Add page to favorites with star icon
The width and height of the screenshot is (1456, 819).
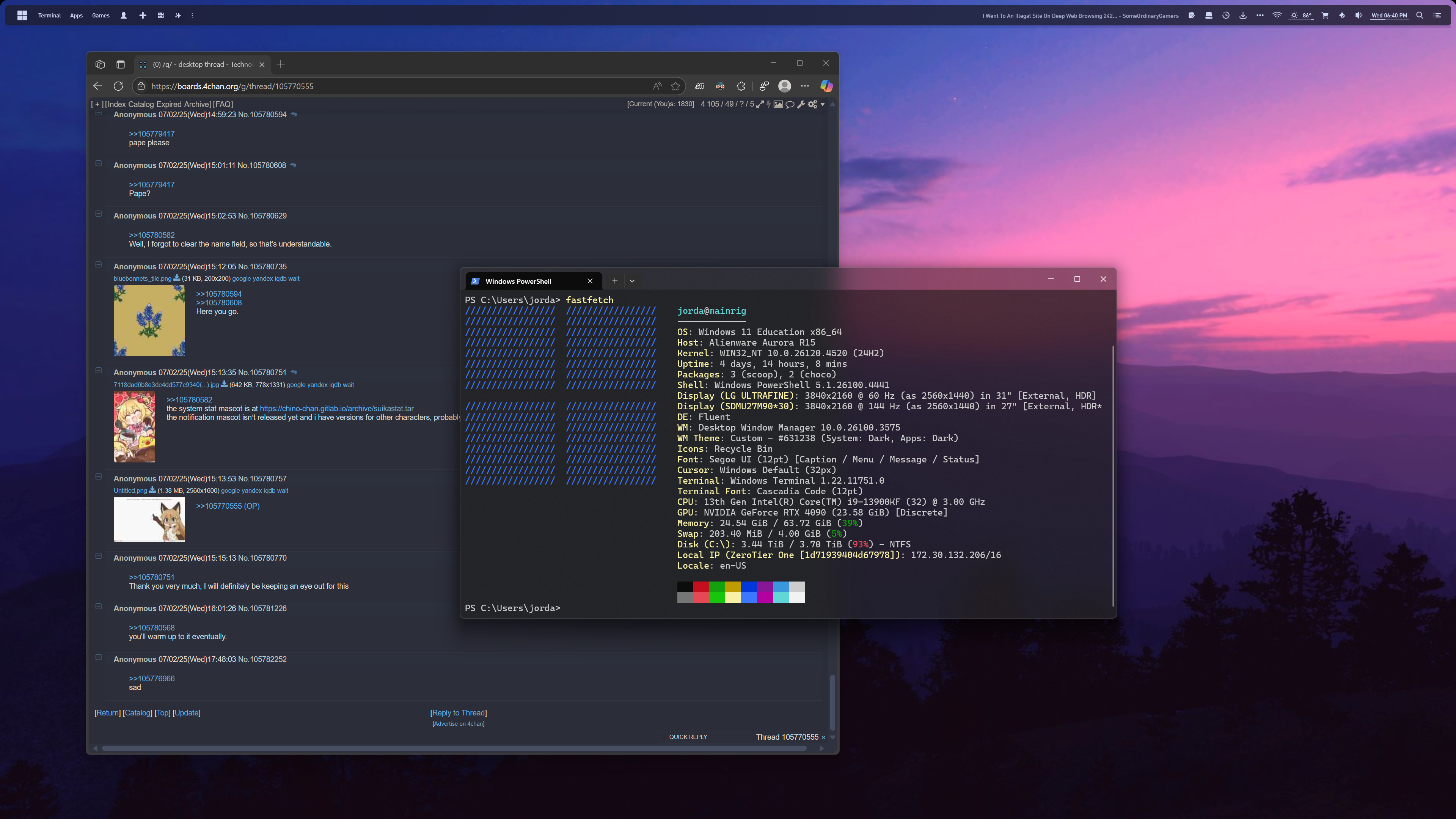click(675, 86)
